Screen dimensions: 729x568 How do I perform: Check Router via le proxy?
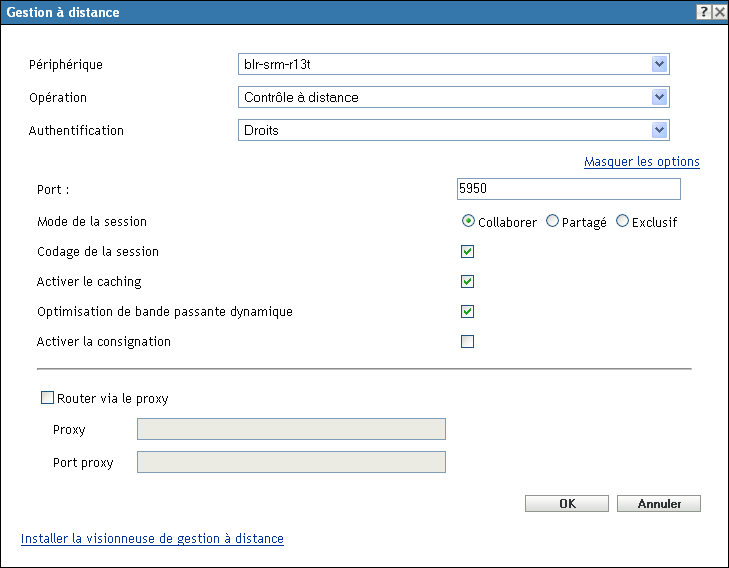click(x=47, y=397)
